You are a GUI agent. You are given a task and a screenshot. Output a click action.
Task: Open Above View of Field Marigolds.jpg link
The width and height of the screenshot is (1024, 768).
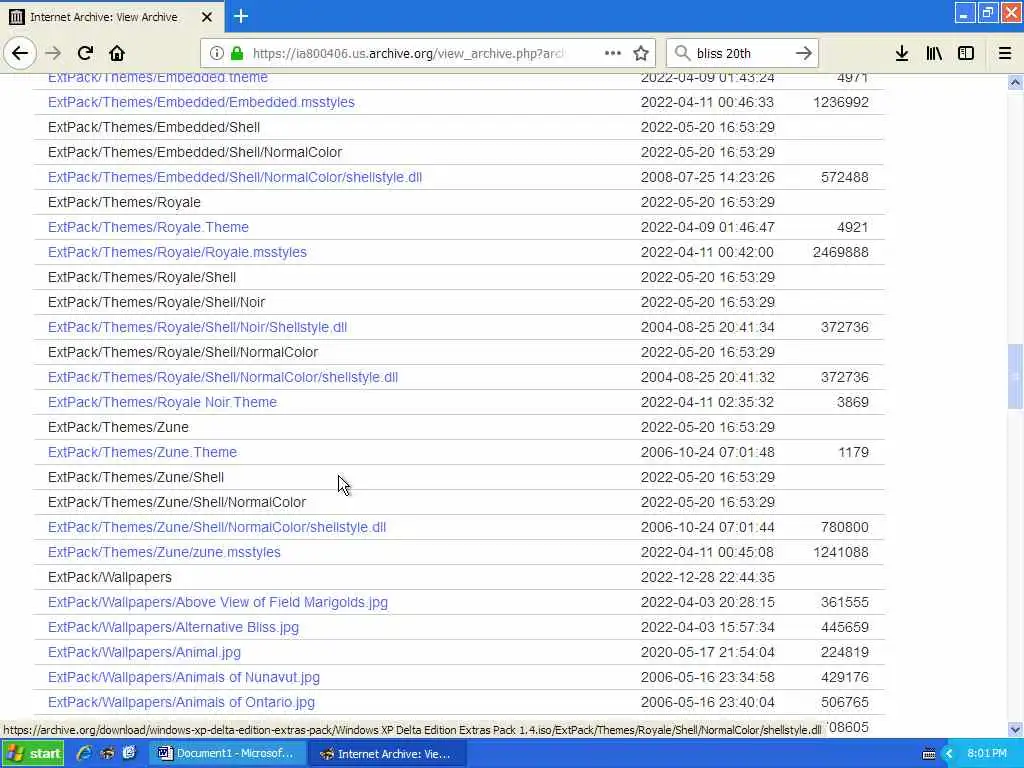pos(217,602)
